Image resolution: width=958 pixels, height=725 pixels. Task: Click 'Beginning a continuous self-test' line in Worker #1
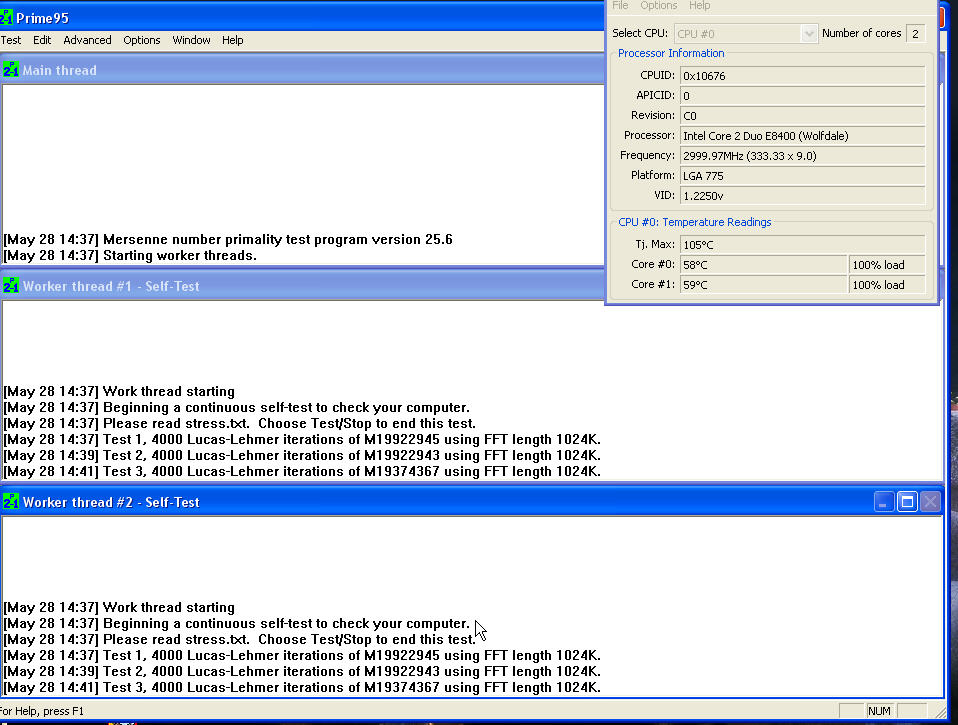click(x=236, y=407)
